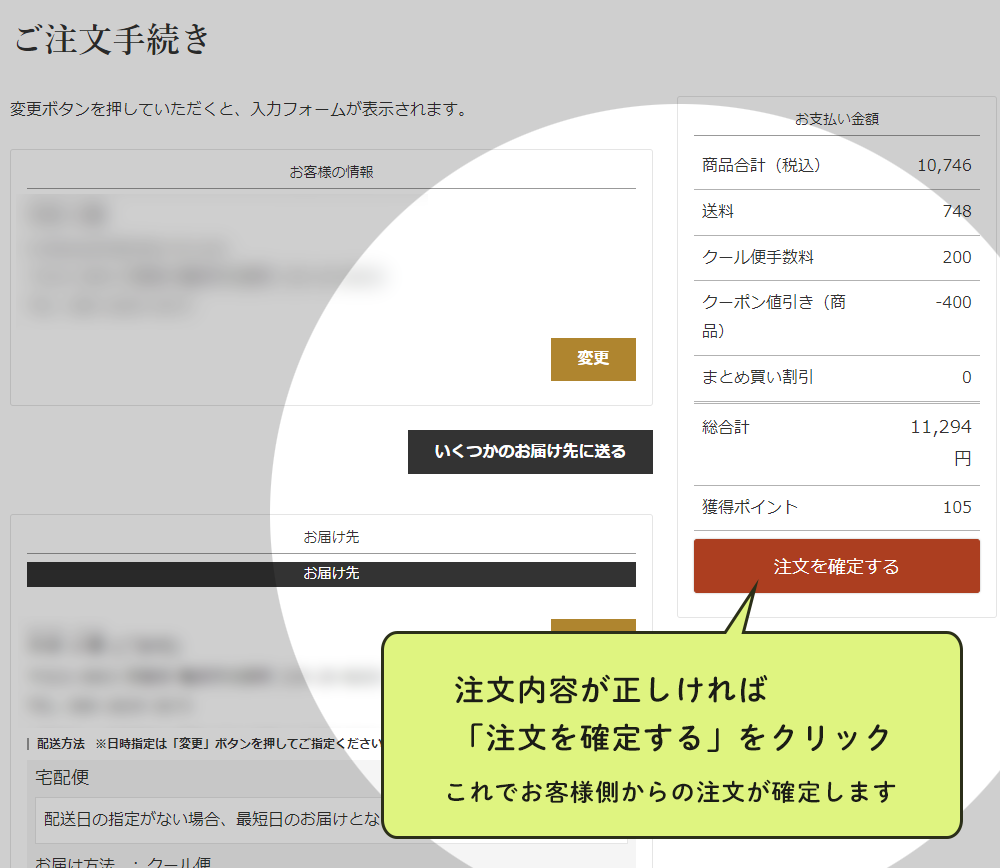Click the ご注文手続き page title
1000x868 pixels.
click(110, 40)
